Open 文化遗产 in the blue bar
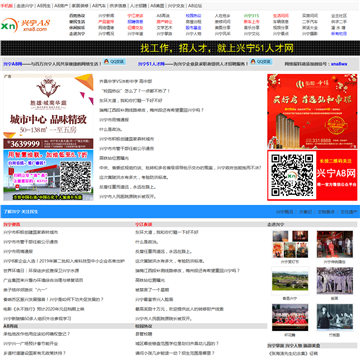 (348, 212)
